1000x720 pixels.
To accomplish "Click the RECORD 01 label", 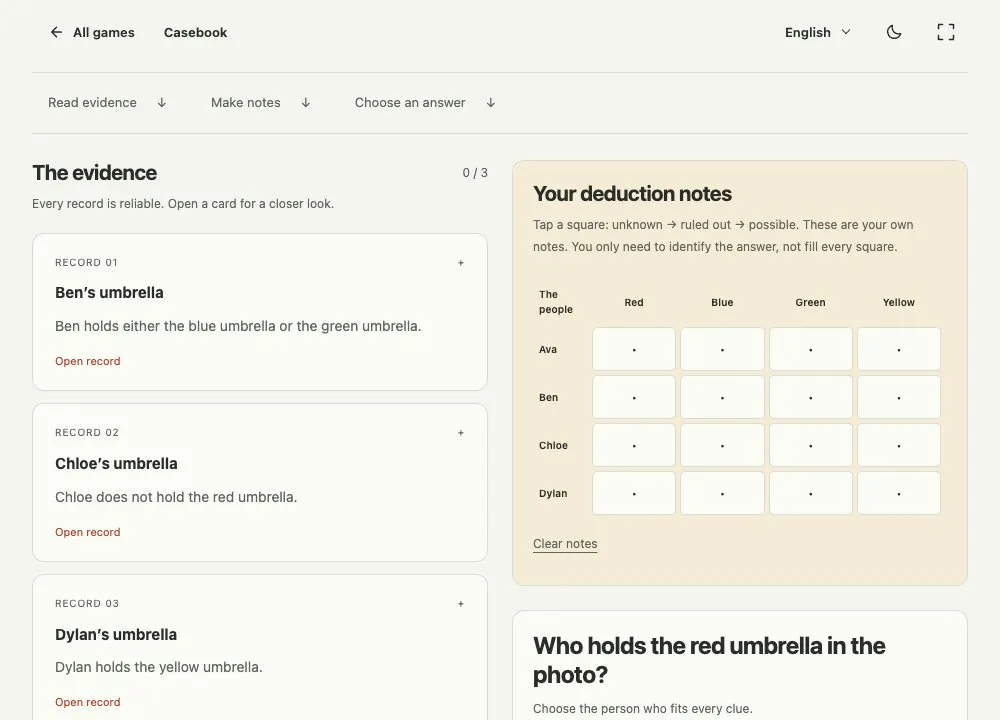I will pos(86,263).
